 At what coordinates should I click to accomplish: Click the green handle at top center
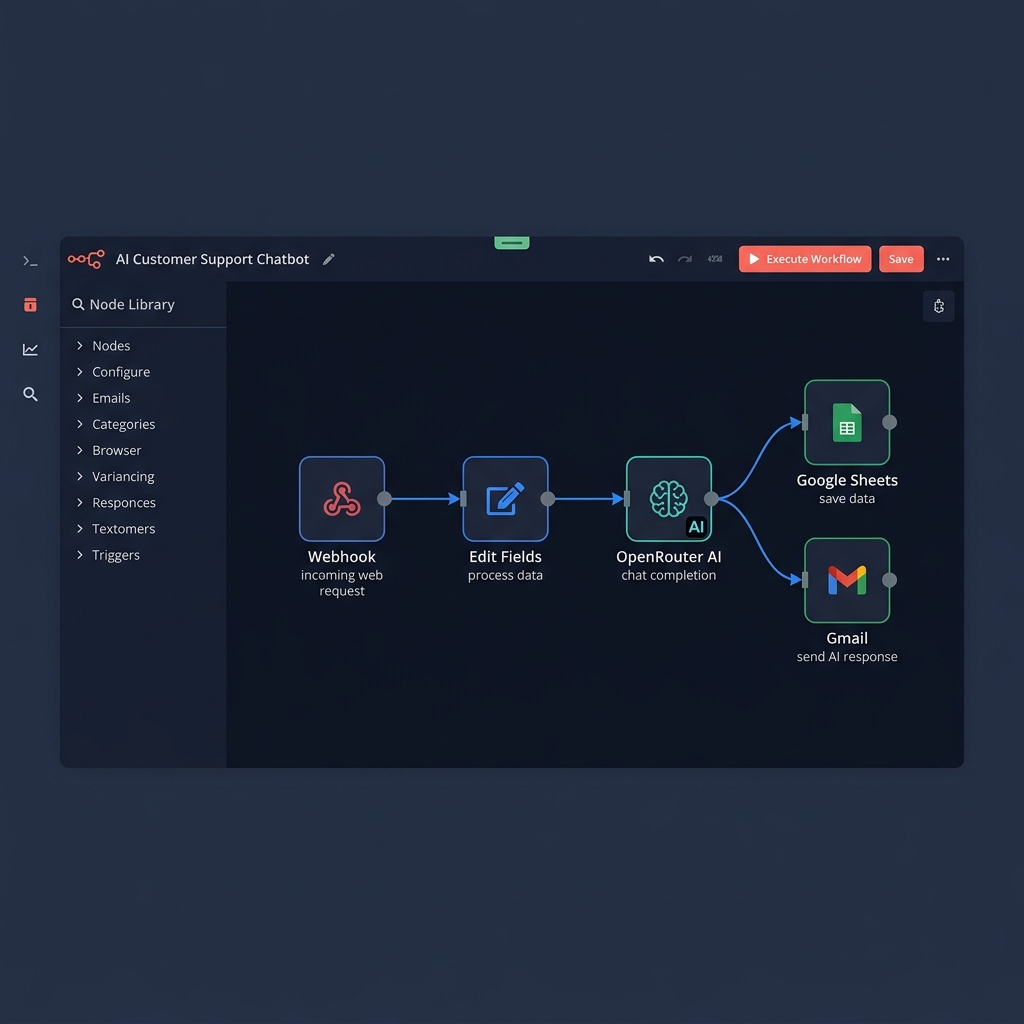512,243
